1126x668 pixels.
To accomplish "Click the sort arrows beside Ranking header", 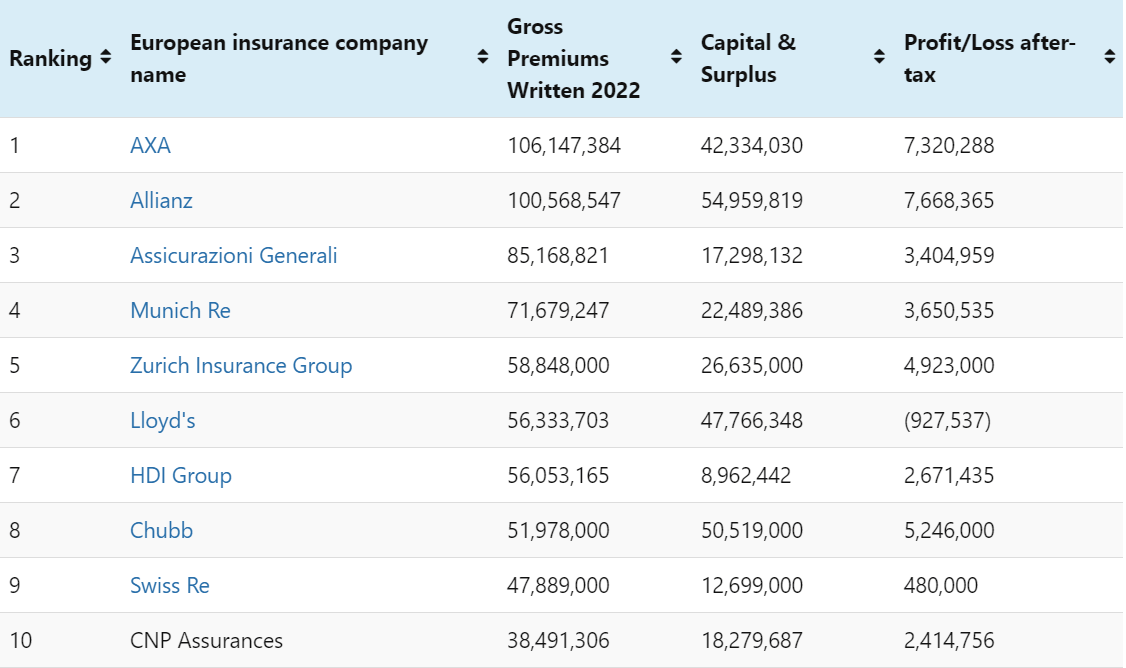I will [106, 59].
